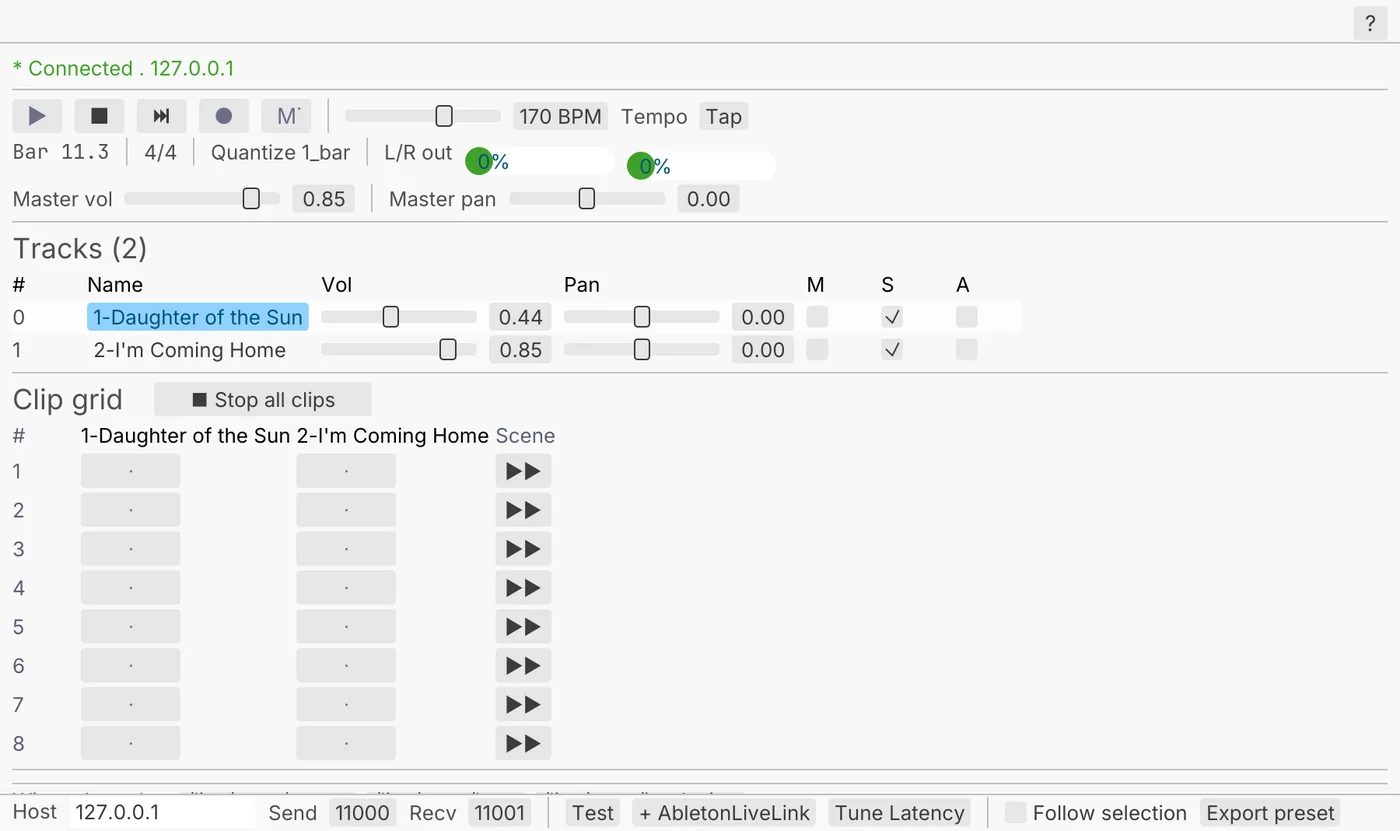Launch scene 6 with its double-arrow button

523,666
